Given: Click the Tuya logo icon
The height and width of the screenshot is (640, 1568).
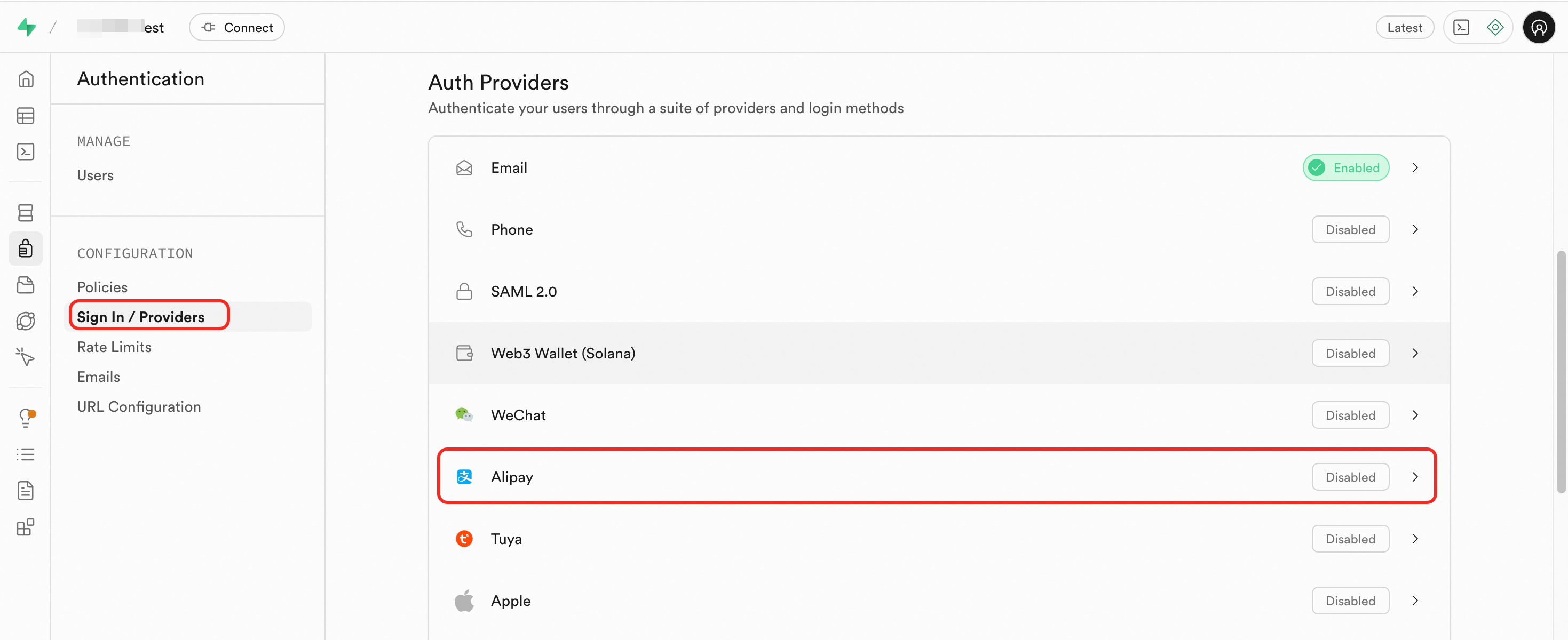Looking at the screenshot, I should (x=464, y=539).
